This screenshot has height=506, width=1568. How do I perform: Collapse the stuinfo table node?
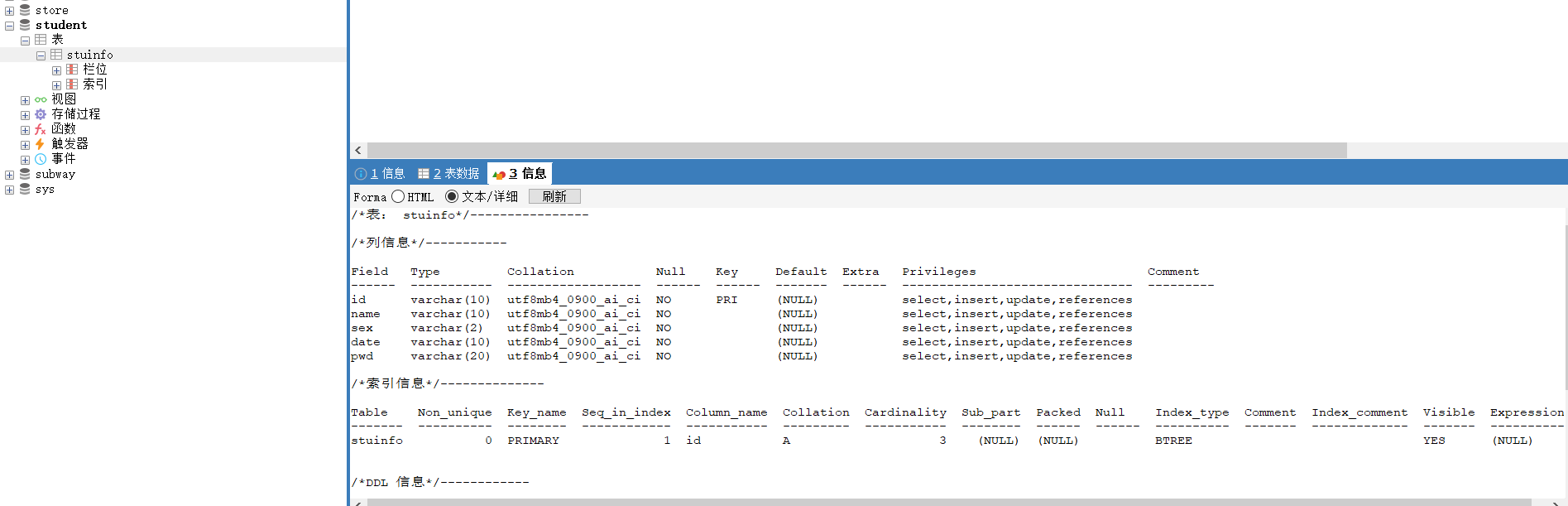point(41,55)
